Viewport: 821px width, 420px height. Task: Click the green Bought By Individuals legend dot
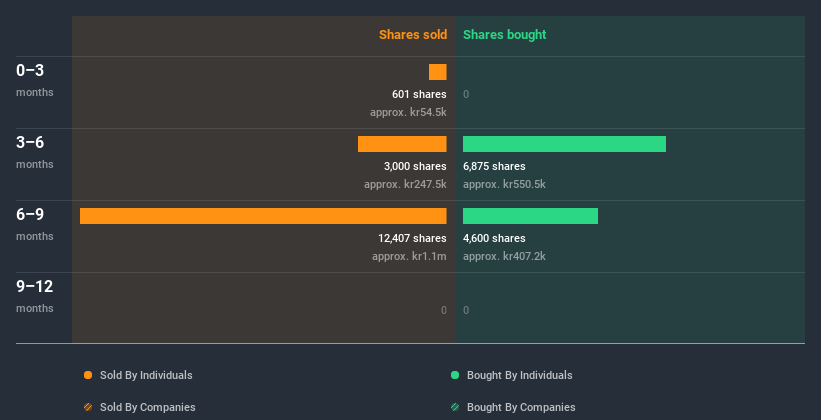click(455, 375)
